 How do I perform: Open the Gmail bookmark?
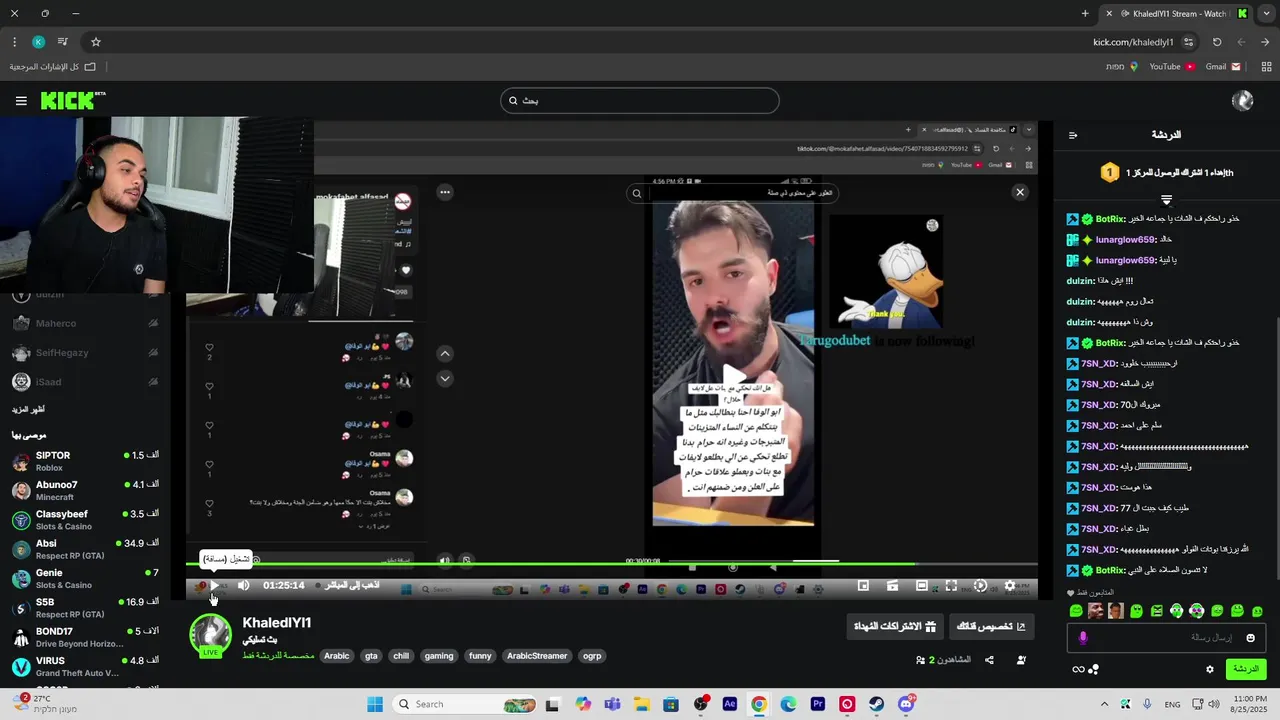pos(1223,67)
